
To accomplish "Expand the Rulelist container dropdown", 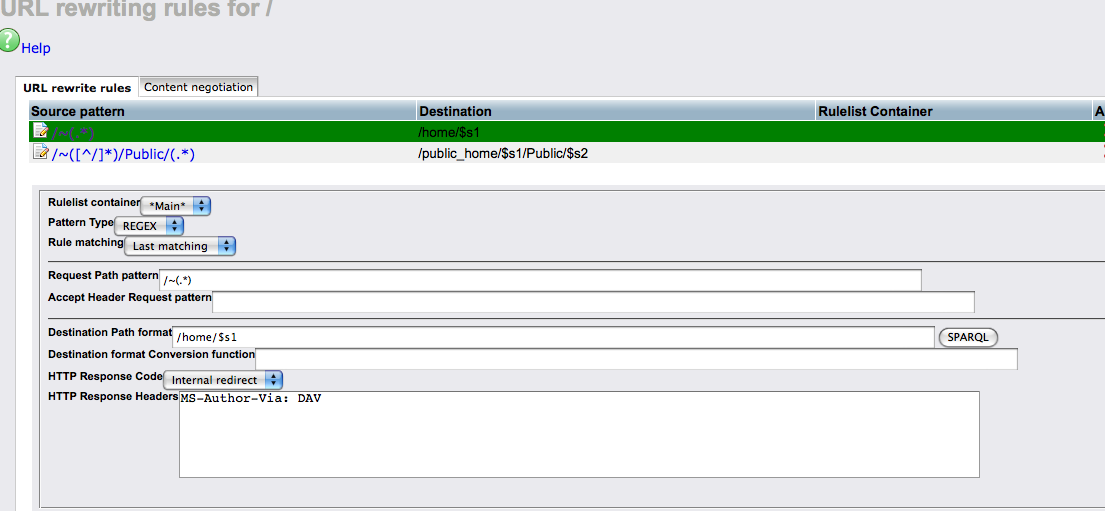I will (x=176, y=205).
